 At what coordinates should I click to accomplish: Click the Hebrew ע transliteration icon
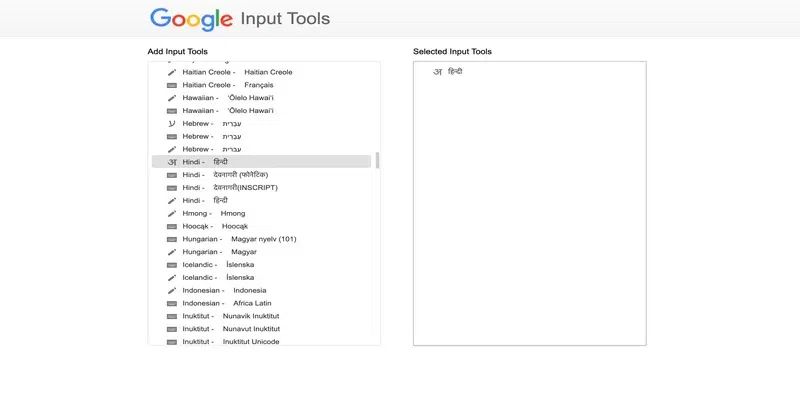(172, 123)
